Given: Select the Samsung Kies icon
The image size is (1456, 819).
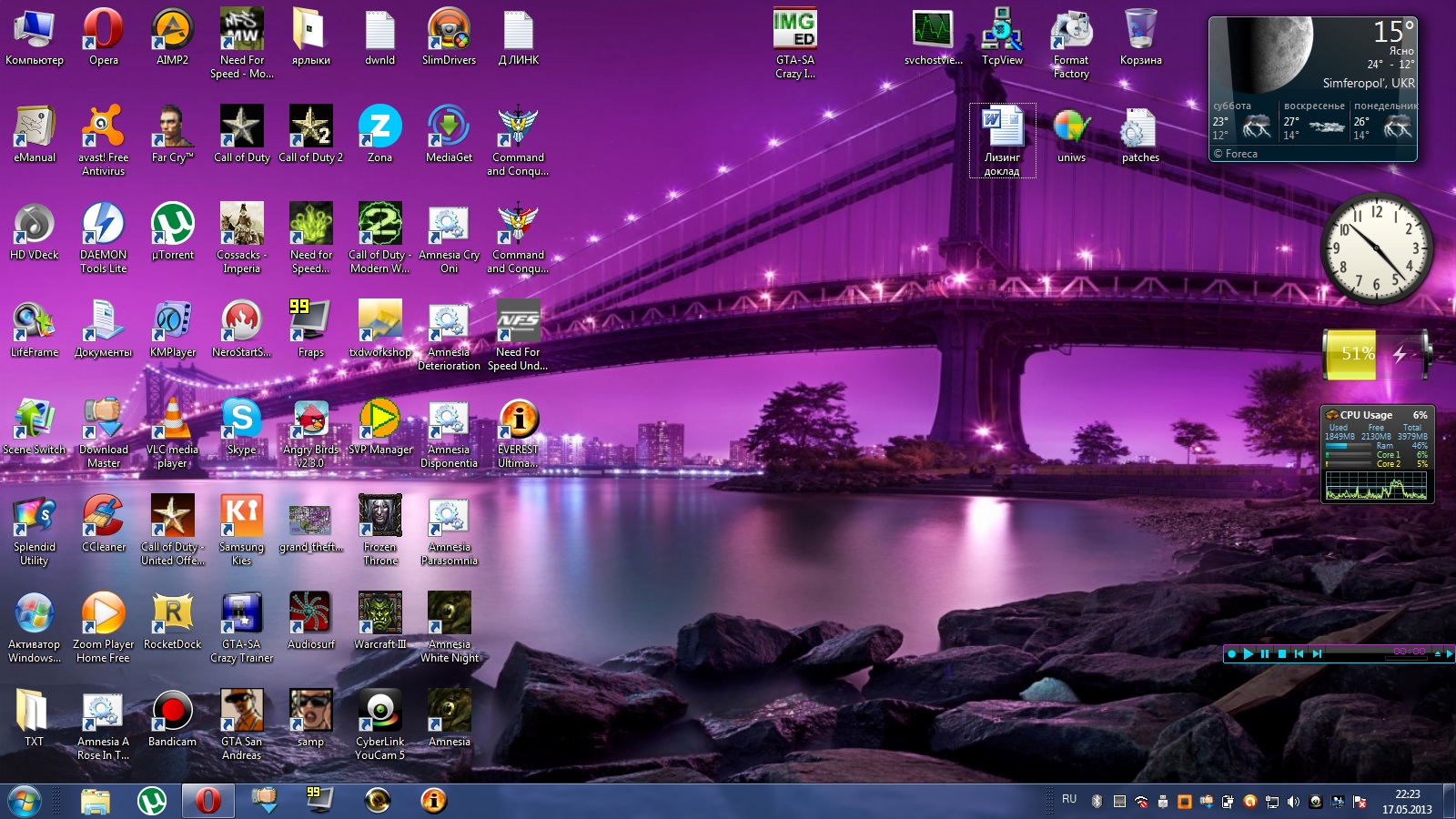Looking at the screenshot, I should tap(241, 531).
